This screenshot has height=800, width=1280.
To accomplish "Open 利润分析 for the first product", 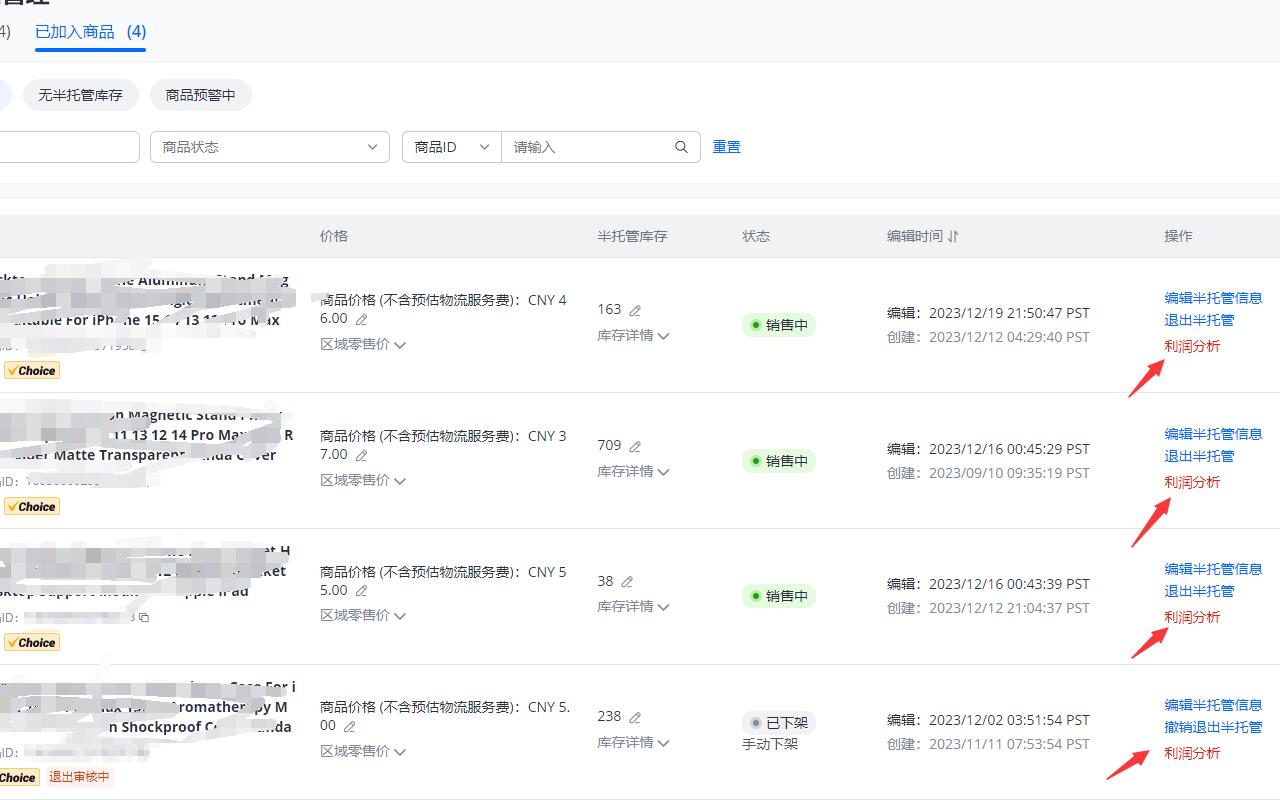I will [1192, 346].
